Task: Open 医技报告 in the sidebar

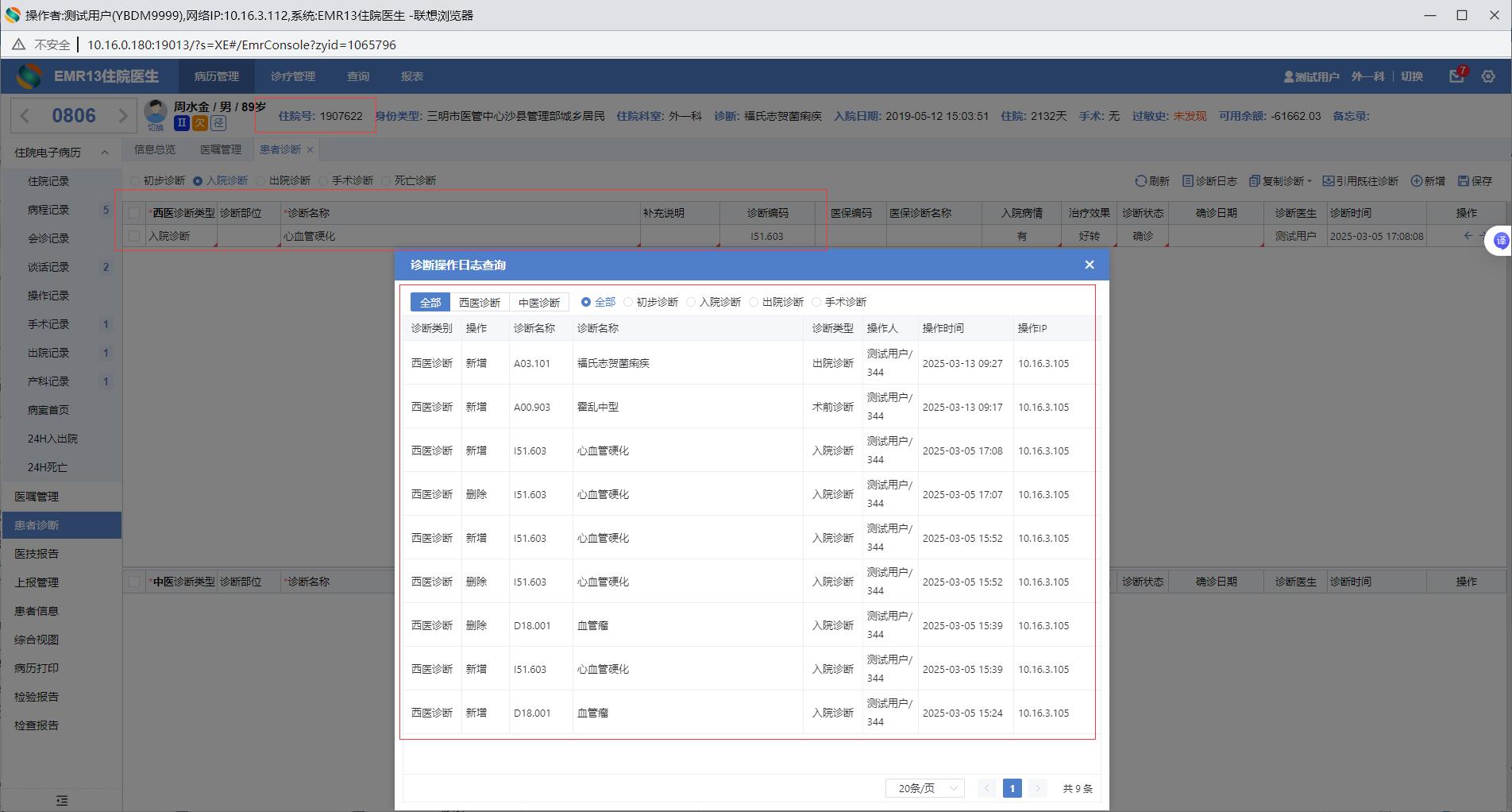Action: (37, 554)
